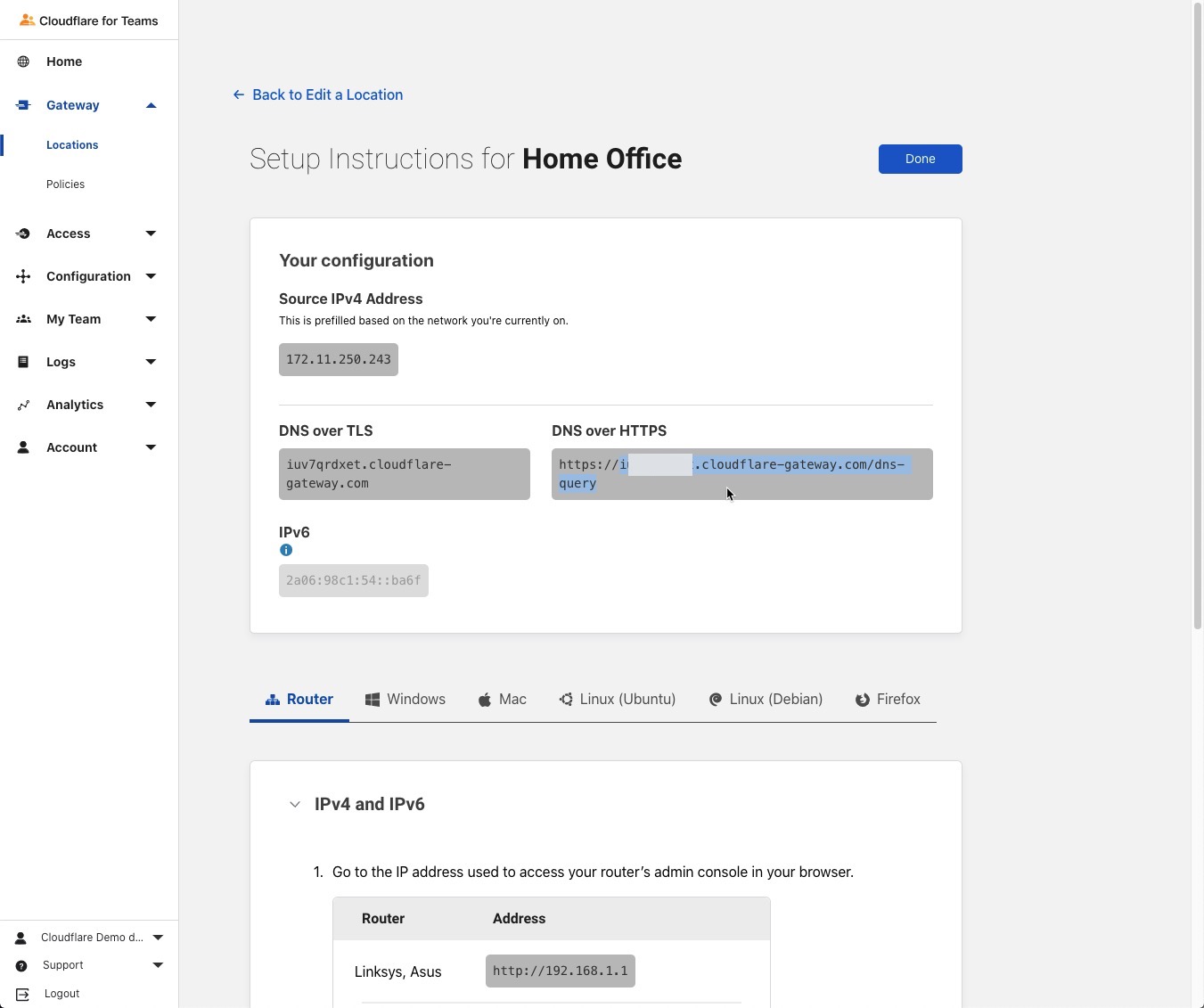
Task: Click the IPv6 info icon
Action: (286, 550)
